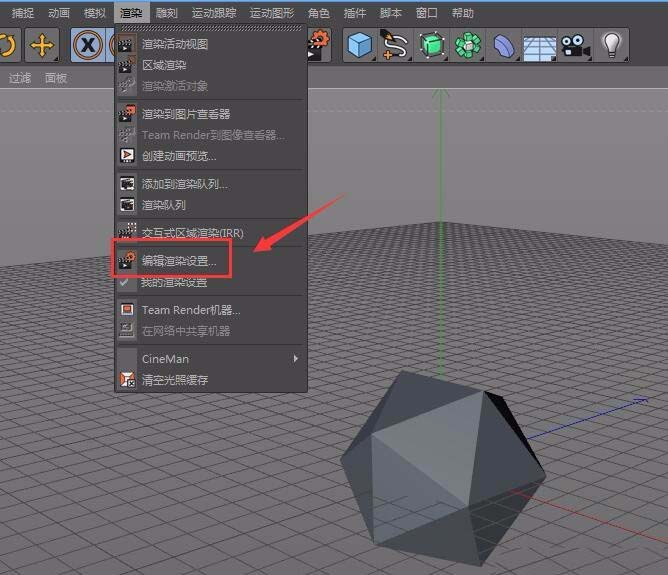The image size is (668, 575).
Task: Open the 雕刻 menu
Action: pyautogui.click(x=167, y=13)
